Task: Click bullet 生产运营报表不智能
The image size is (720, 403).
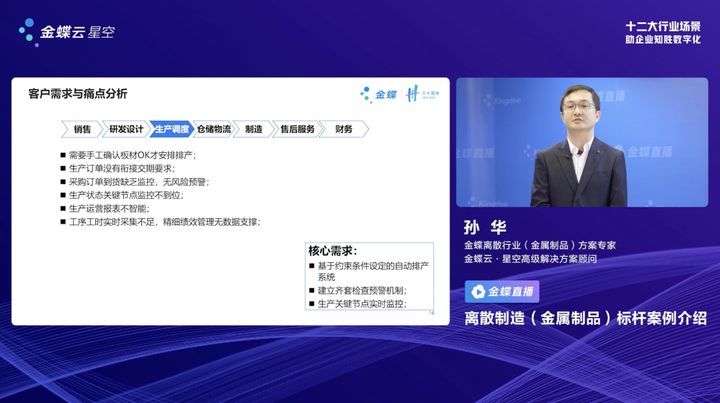Action: click(x=109, y=208)
